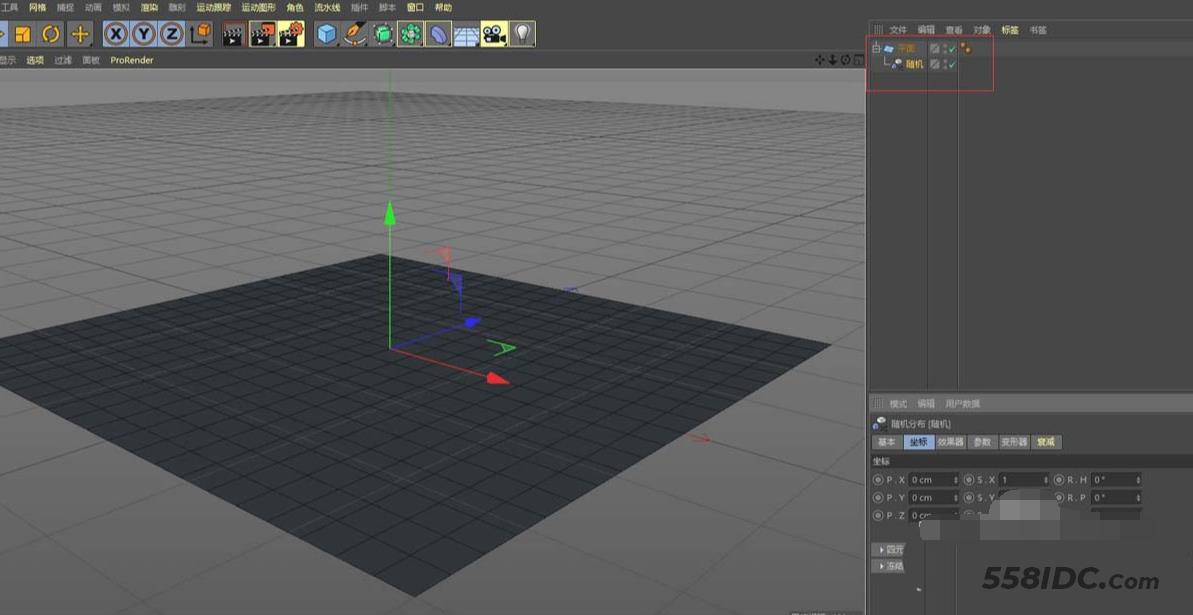
Task: Toggle the 随机 enable checkmark
Action: (x=952, y=65)
